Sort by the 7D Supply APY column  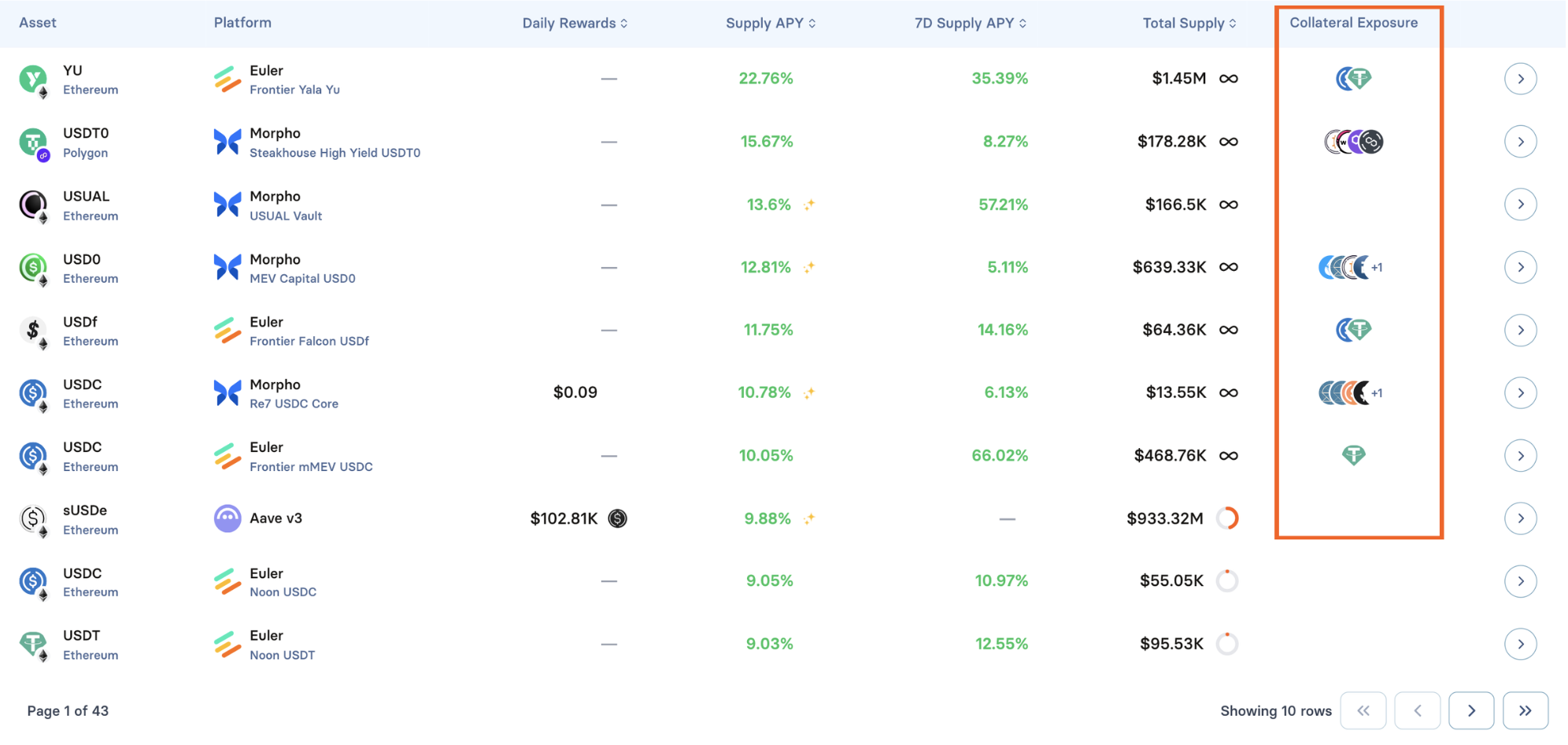[x=970, y=24]
